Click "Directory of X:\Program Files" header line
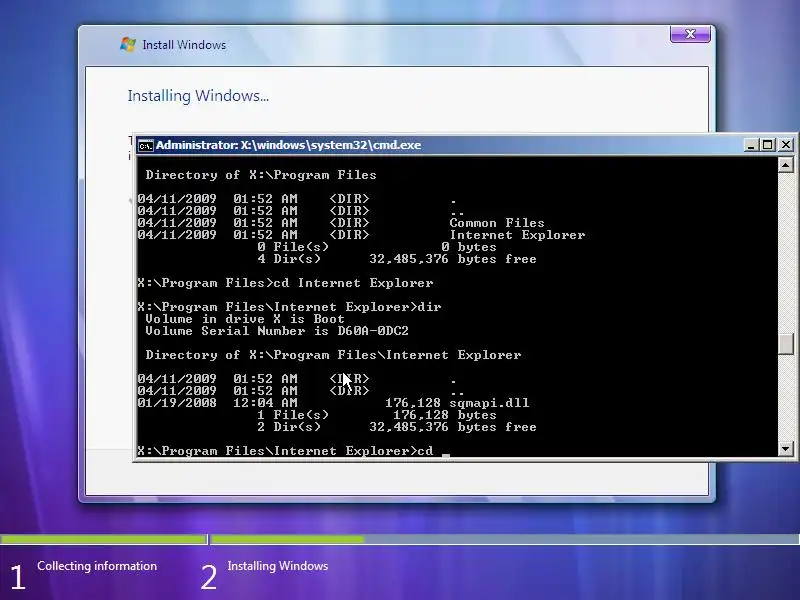The image size is (800, 600). click(261, 175)
